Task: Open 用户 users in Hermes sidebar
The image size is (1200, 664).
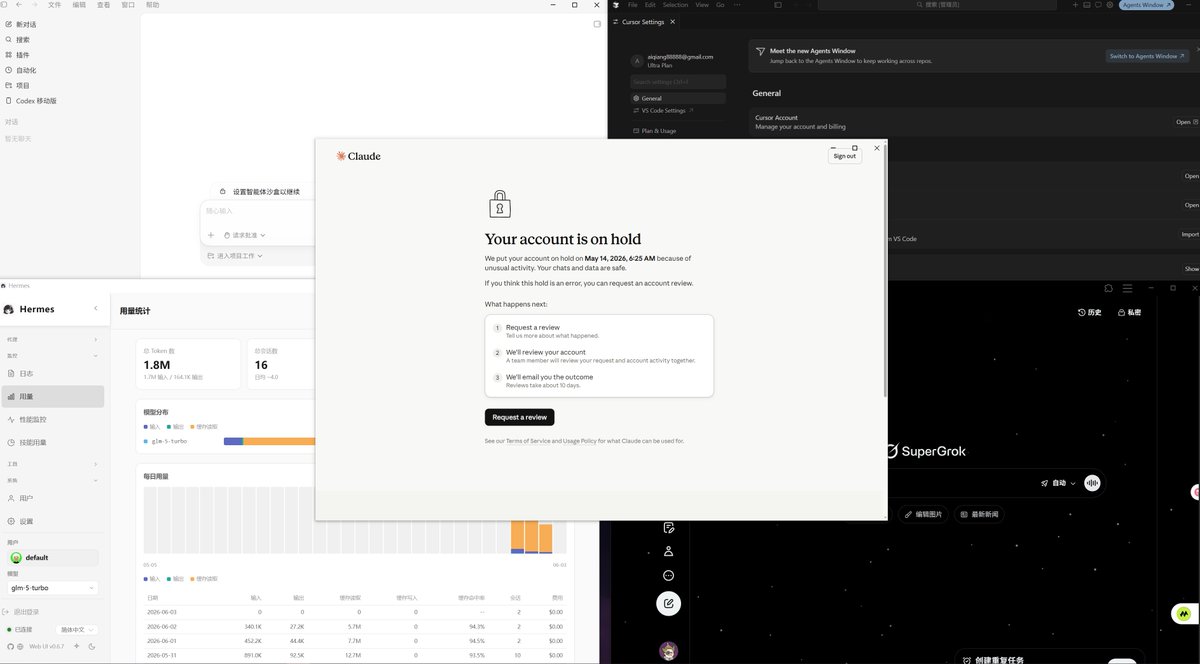Action: [x=52, y=498]
